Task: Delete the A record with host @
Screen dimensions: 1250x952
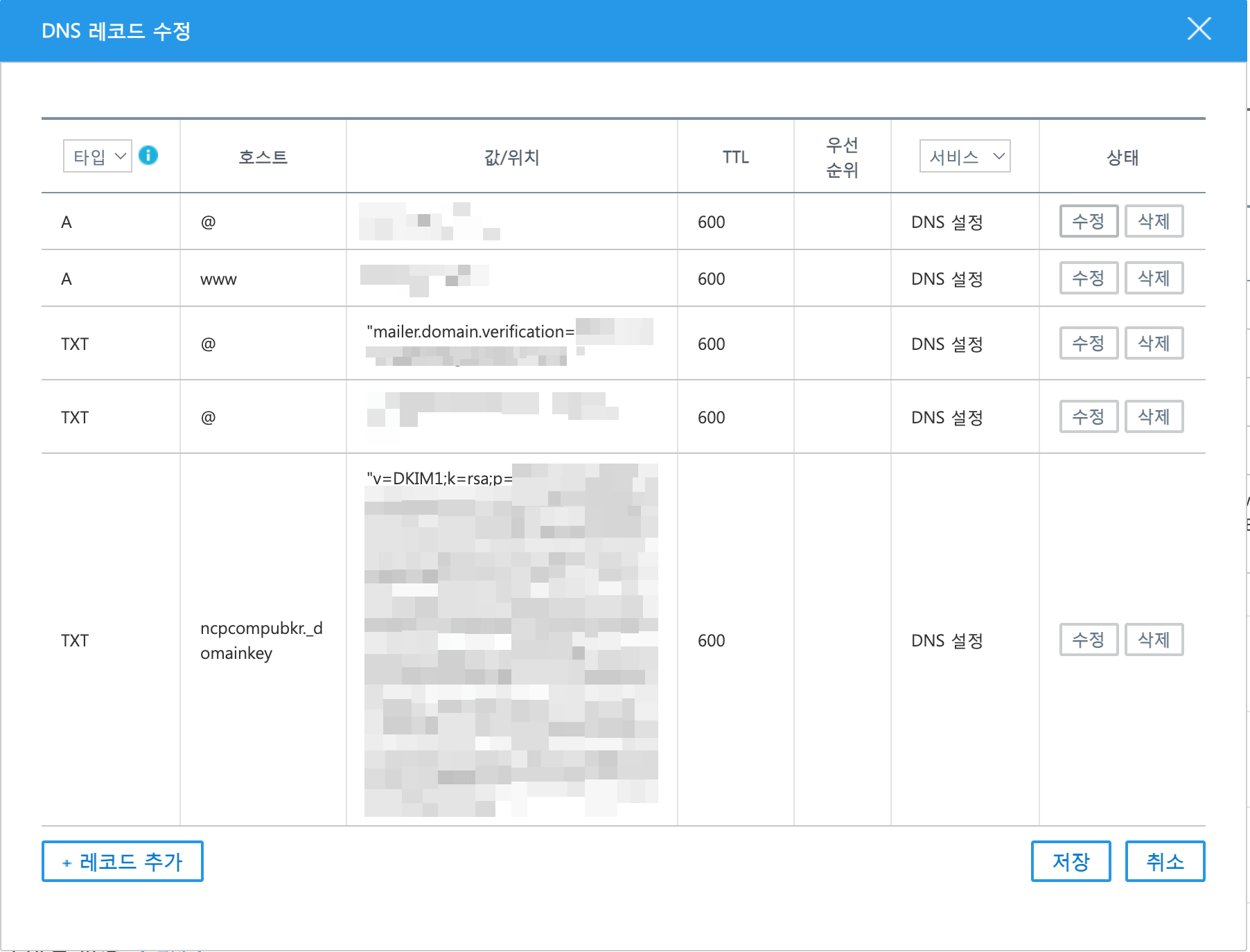Action: click(1154, 222)
